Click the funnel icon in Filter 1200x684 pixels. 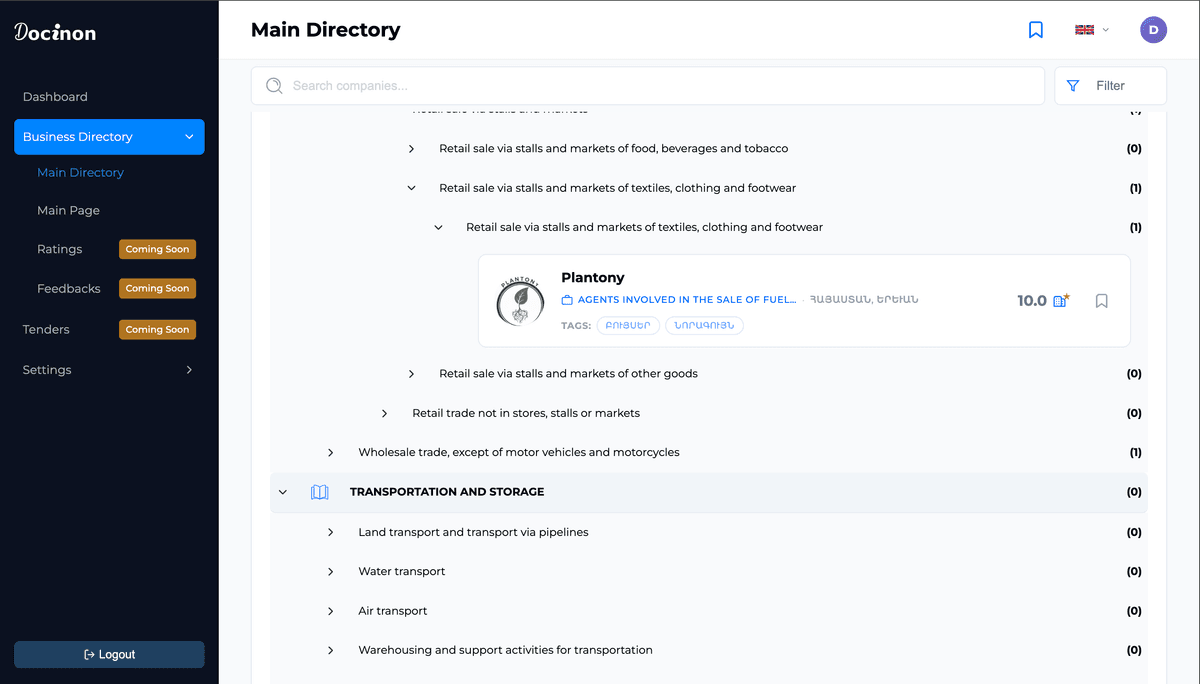(x=1073, y=86)
